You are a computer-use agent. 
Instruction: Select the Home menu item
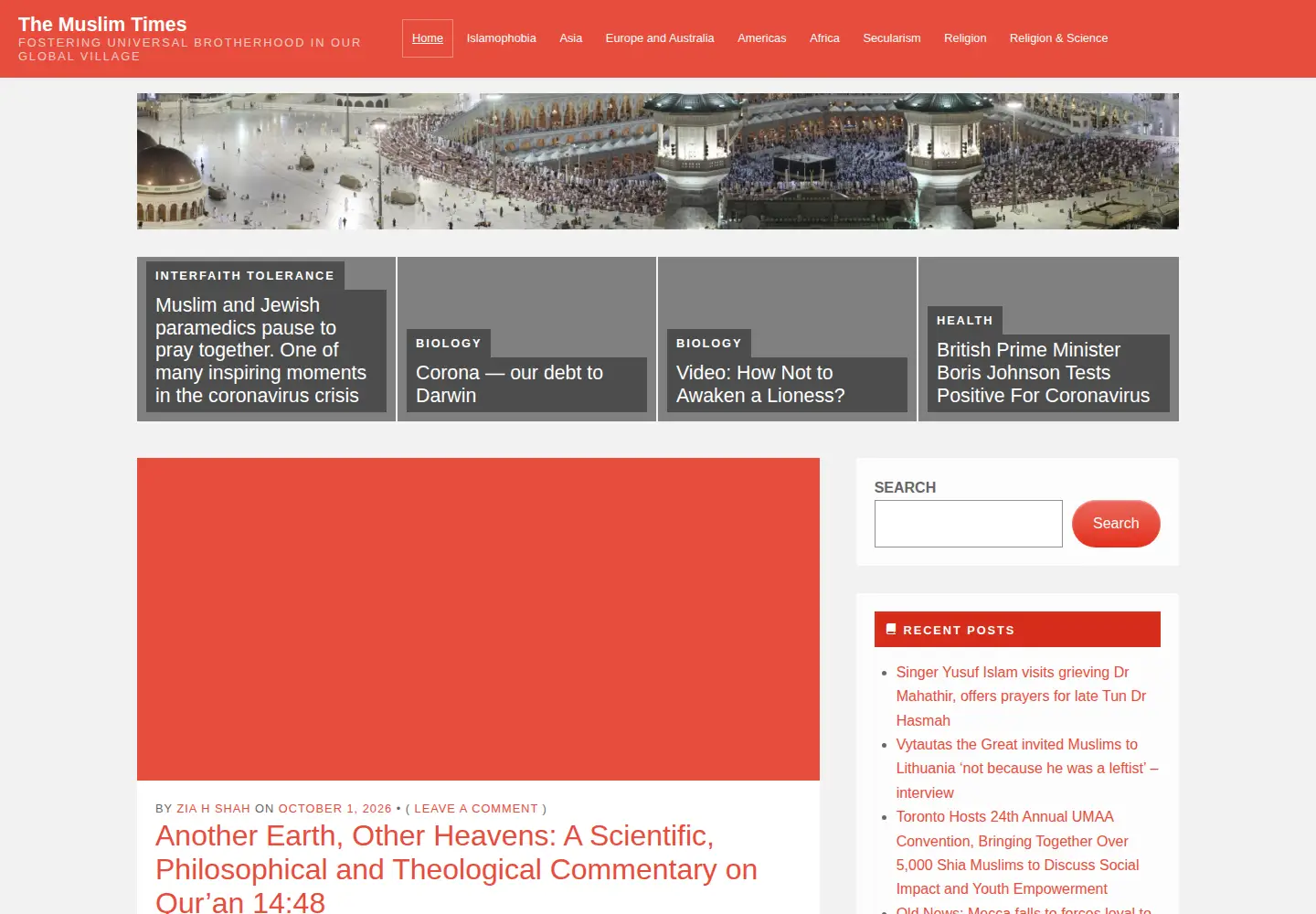(x=428, y=38)
